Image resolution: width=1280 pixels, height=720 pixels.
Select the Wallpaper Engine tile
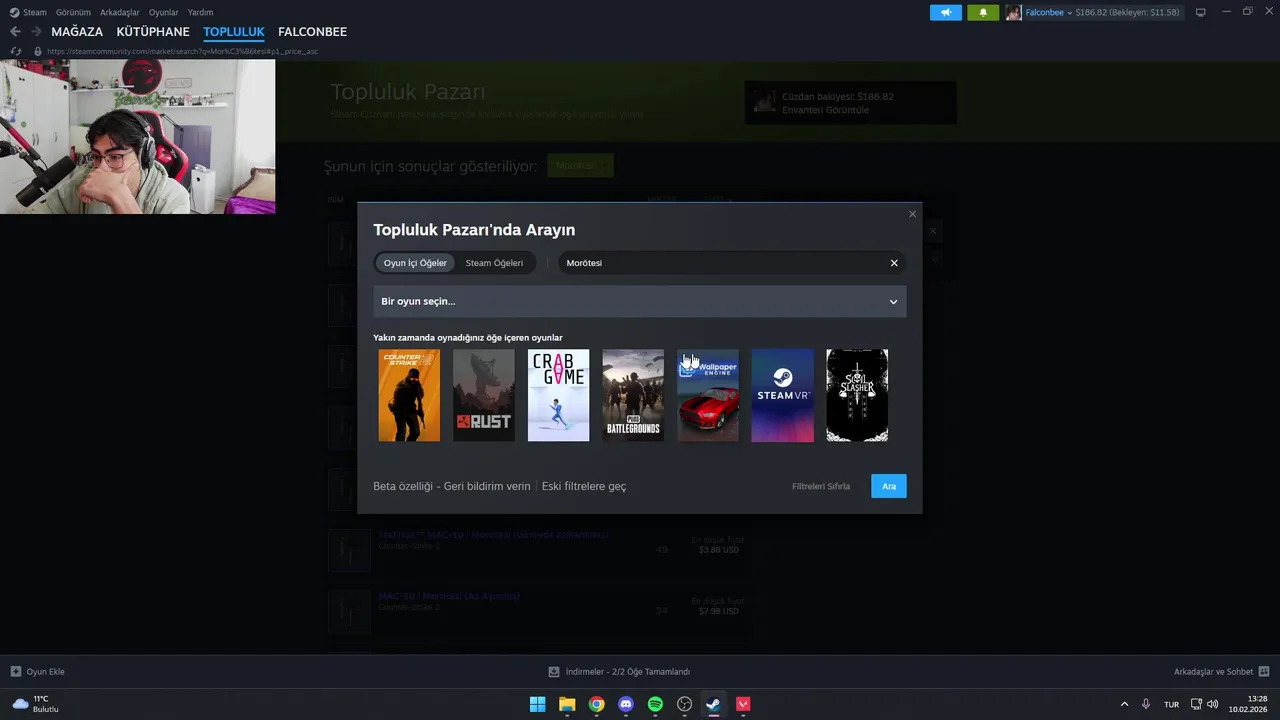(708, 395)
